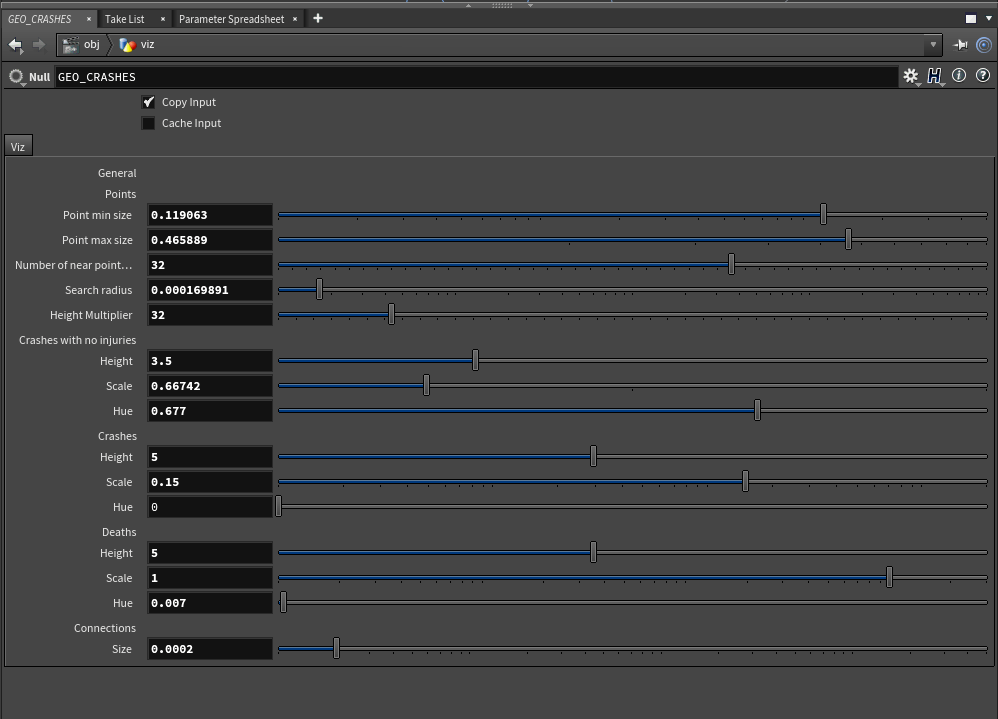Click the Number of near points field
The width and height of the screenshot is (998, 719).
[210, 265]
